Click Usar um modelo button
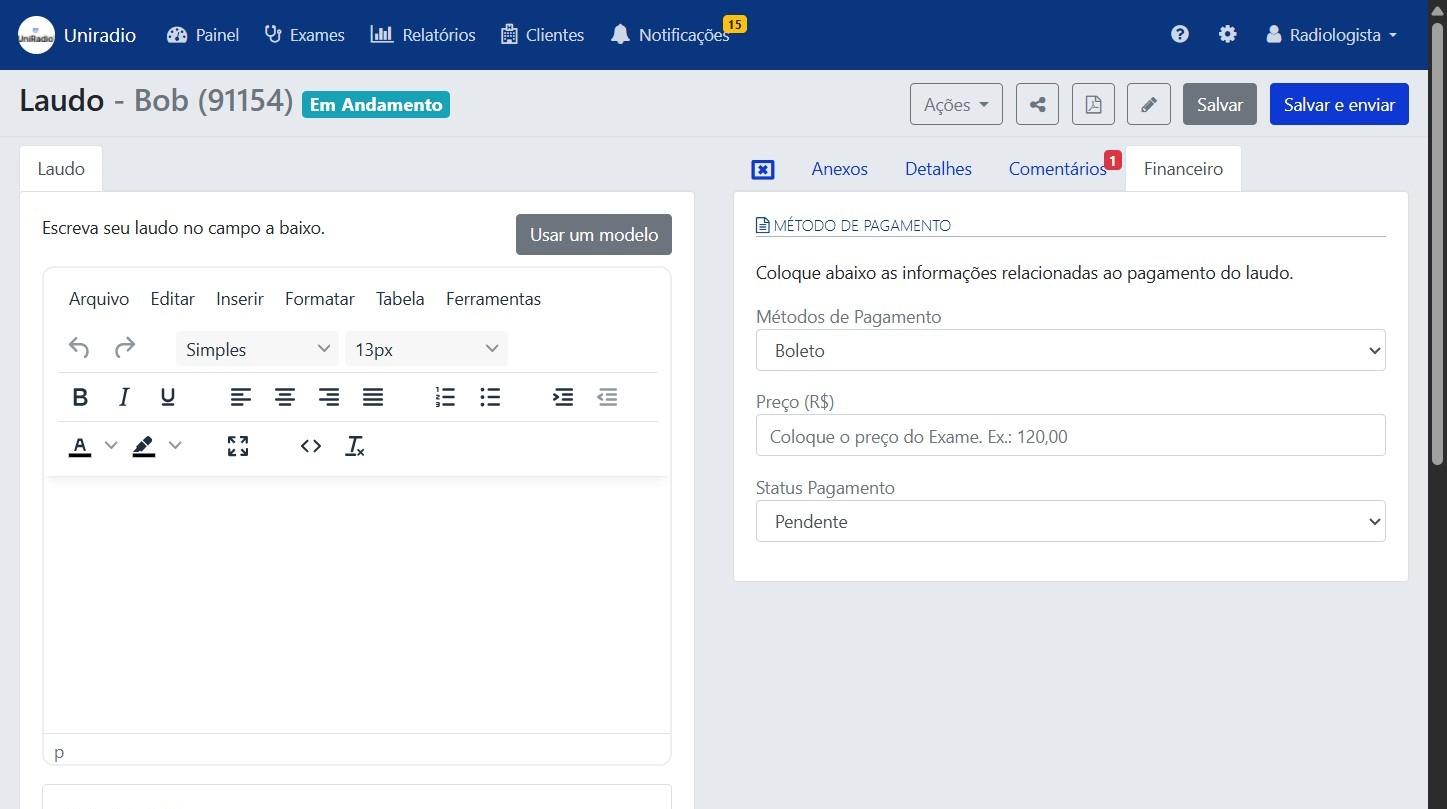This screenshot has height=809, width=1447. [x=593, y=234]
